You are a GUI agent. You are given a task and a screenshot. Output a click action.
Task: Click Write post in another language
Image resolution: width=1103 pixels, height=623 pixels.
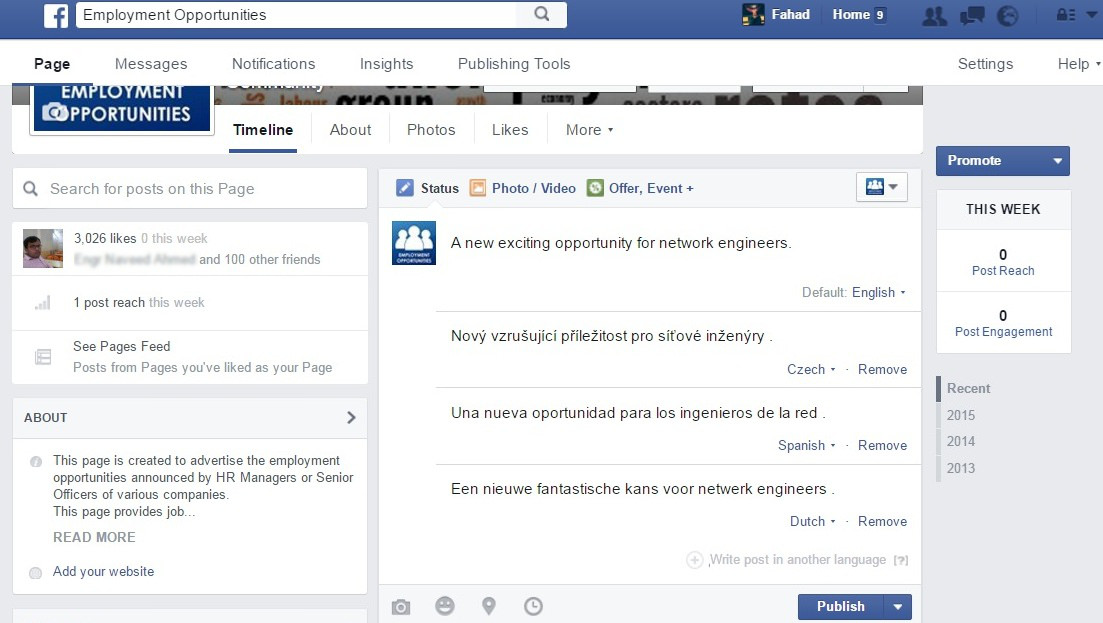click(x=797, y=560)
